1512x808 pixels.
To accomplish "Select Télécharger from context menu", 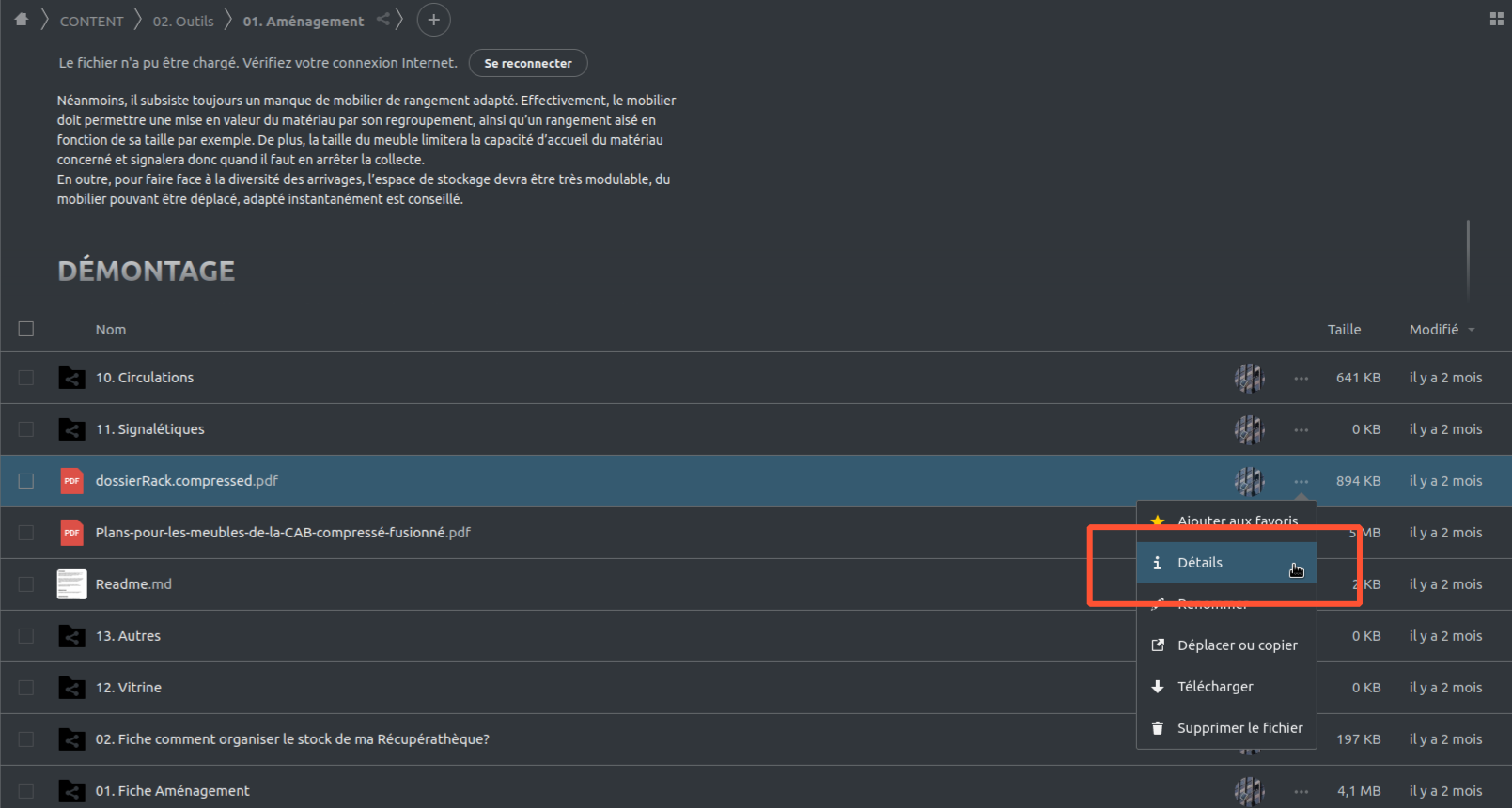I will [x=1215, y=687].
